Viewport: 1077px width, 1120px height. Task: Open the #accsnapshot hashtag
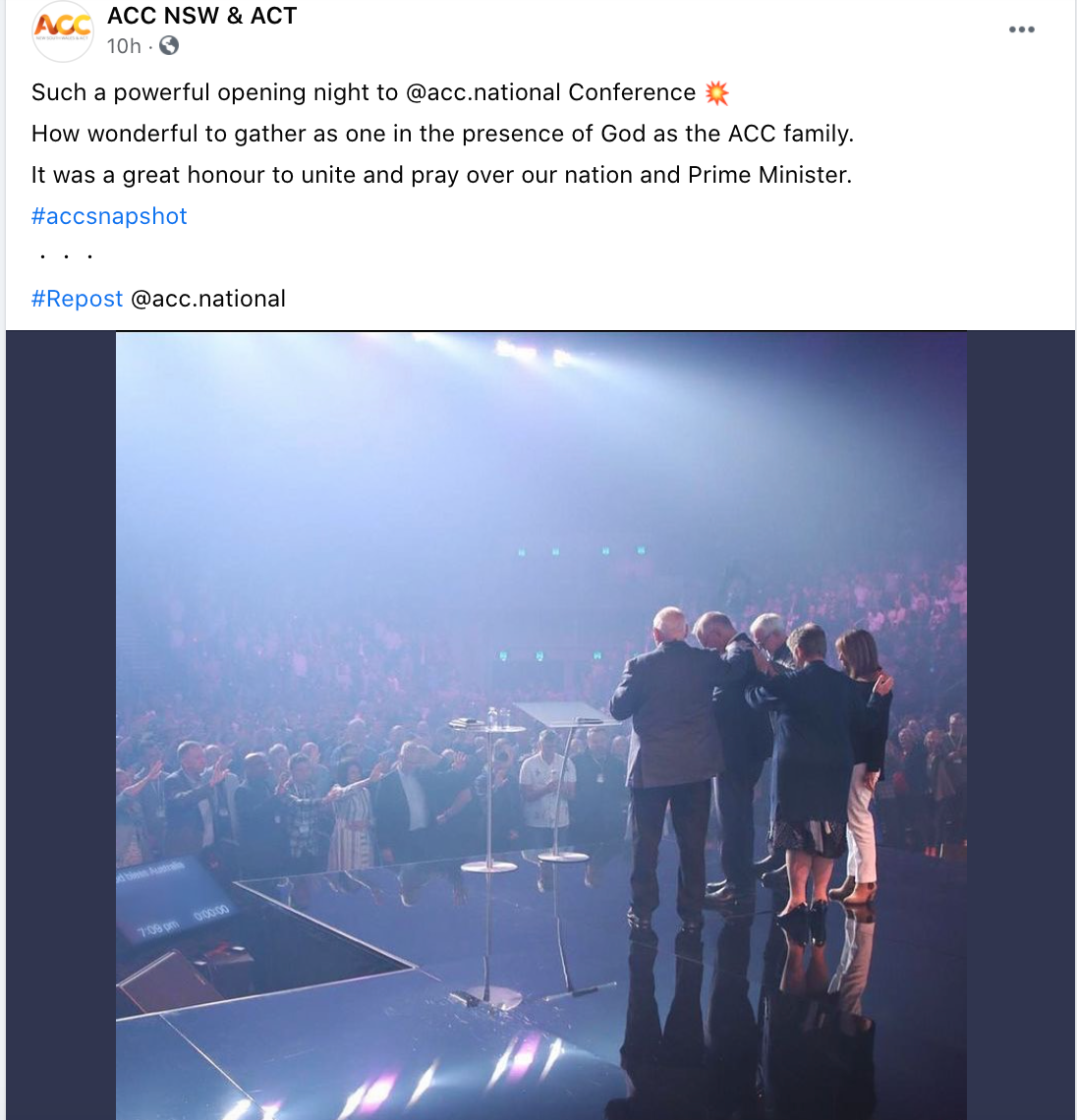tap(109, 216)
